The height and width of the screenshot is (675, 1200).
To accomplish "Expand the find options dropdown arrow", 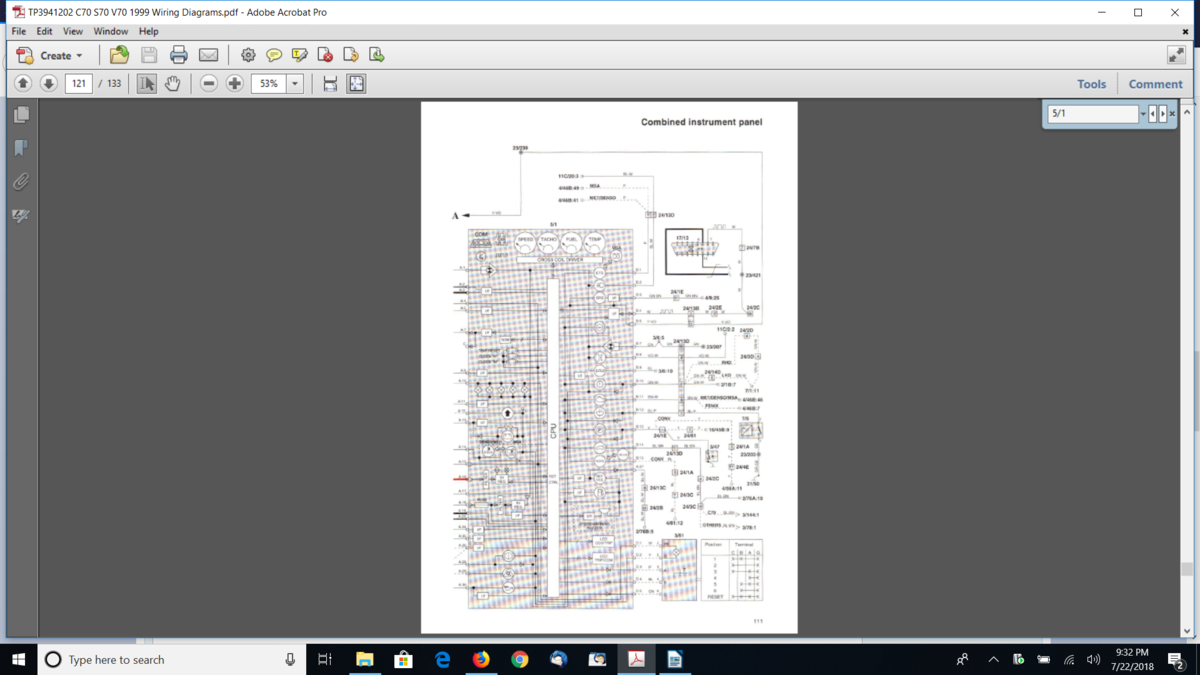I will point(1142,114).
